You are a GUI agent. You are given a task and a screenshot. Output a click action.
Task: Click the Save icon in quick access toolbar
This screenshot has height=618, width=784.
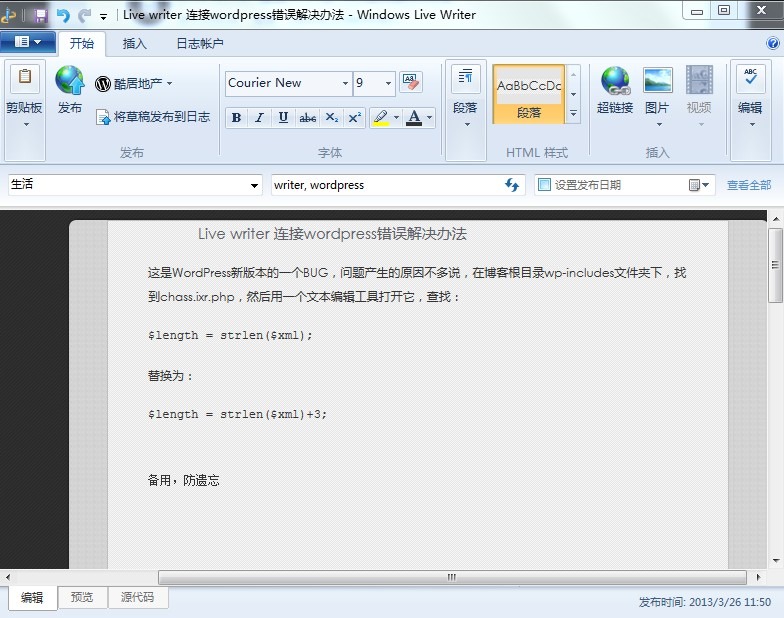39,15
